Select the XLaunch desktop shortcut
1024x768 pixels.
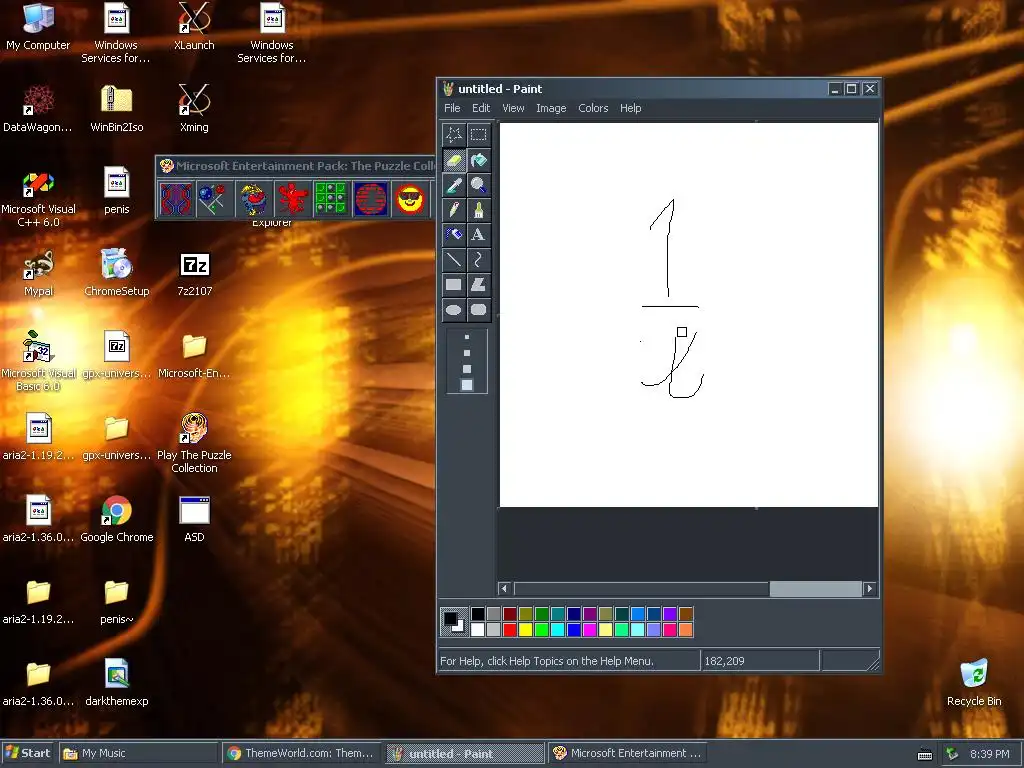(x=194, y=27)
